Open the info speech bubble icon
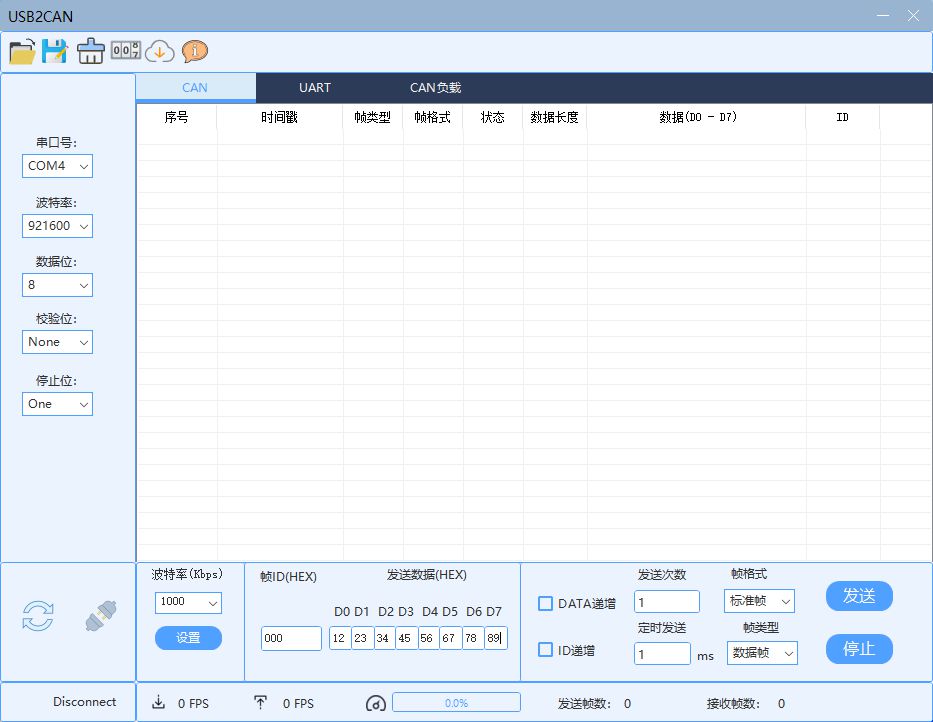The image size is (933, 722). (x=195, y=51)
